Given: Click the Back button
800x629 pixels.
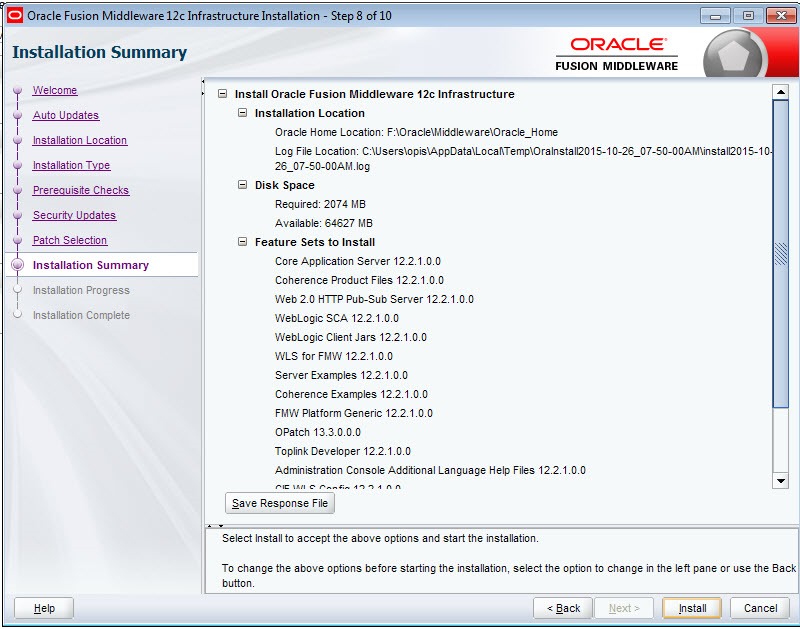Looking at the screenshot, I should 563,608.
